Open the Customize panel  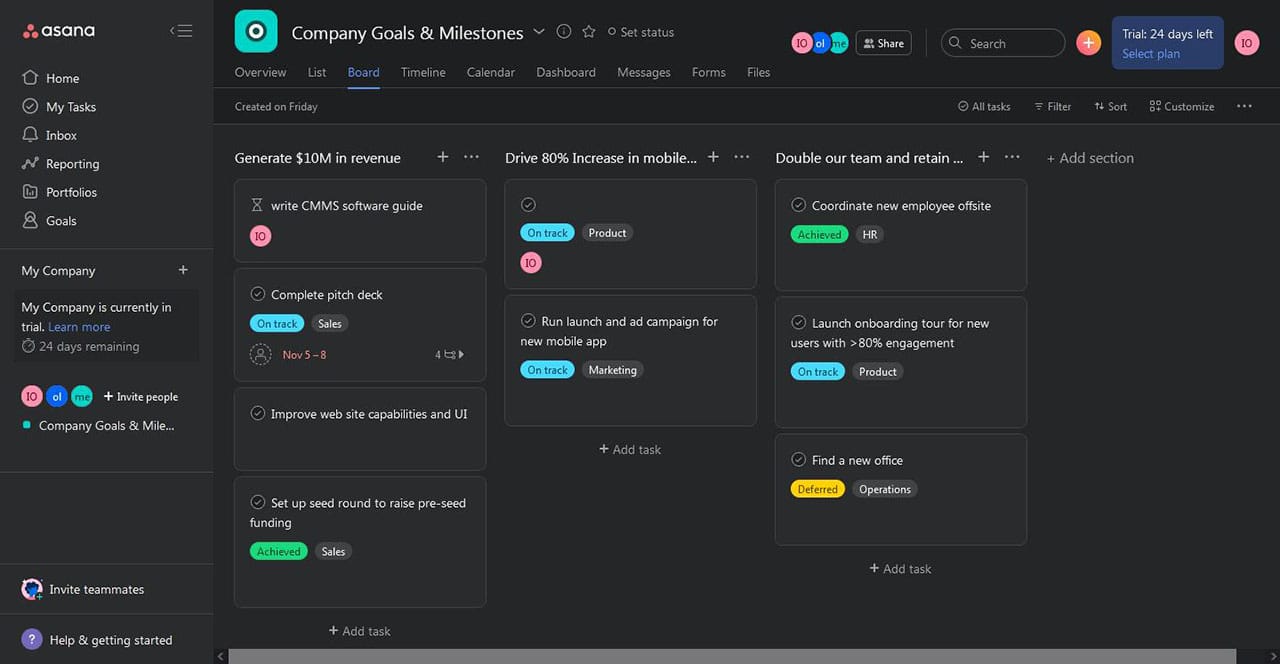(1182, 106)
